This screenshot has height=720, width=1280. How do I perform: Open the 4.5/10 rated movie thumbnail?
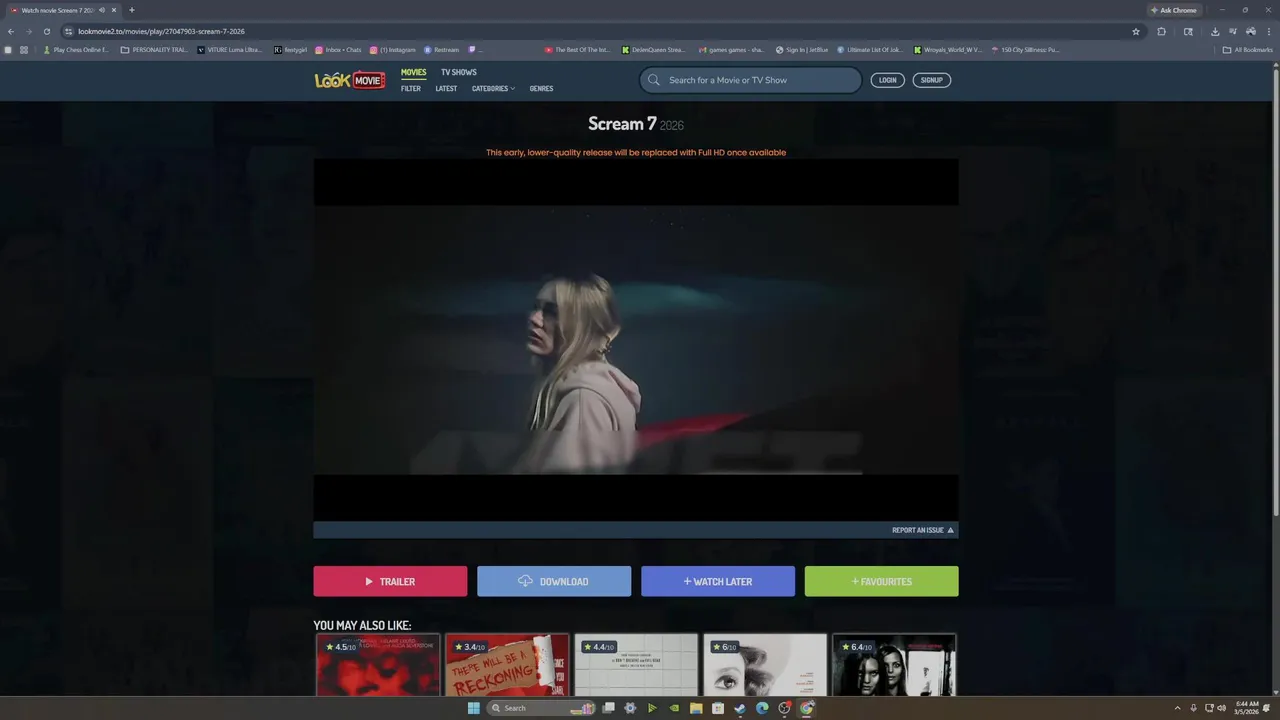click(378, 665)
